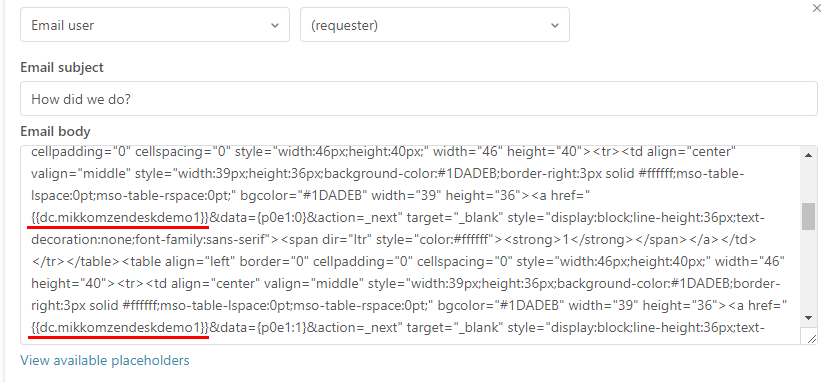This screenshot has width=825, height=383.
Task: Remove this action with the X icon
Action: [x=818, y=7]
